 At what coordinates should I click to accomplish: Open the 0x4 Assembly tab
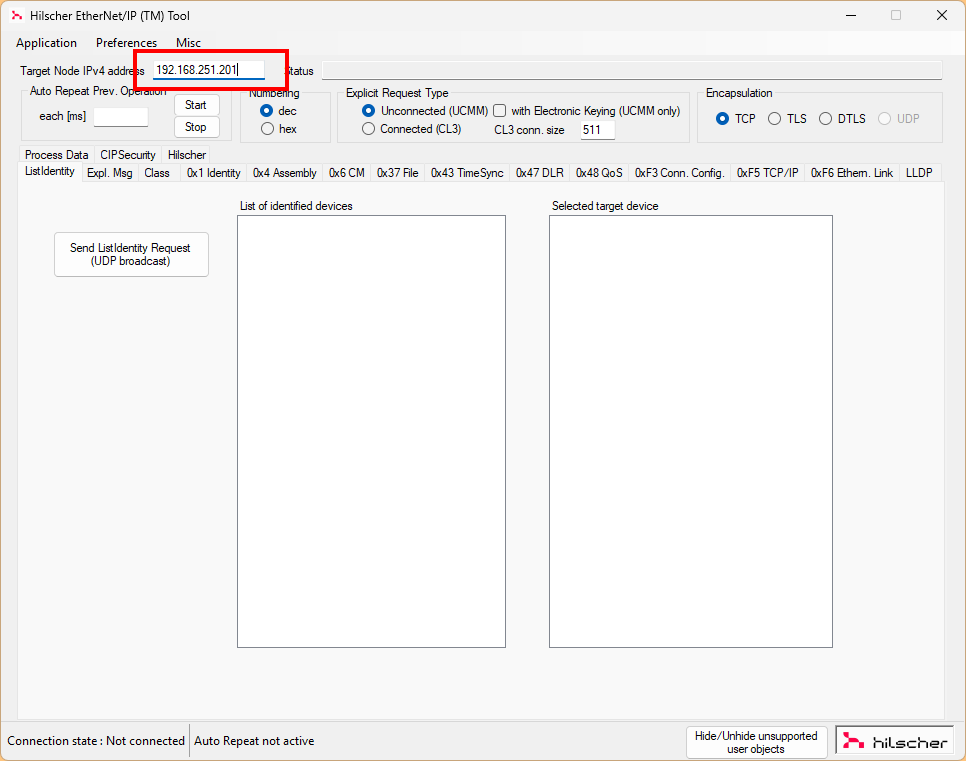pos(285,173)
